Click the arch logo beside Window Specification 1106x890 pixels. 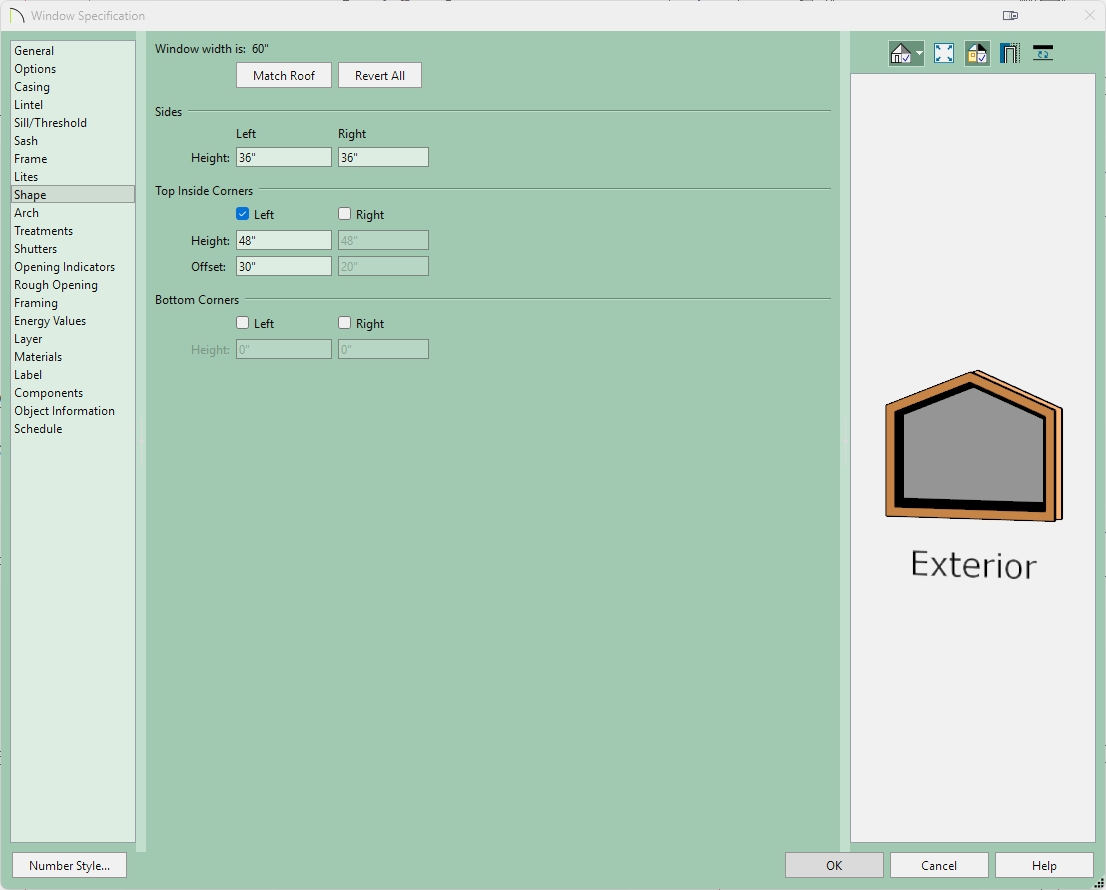[16, 16]
